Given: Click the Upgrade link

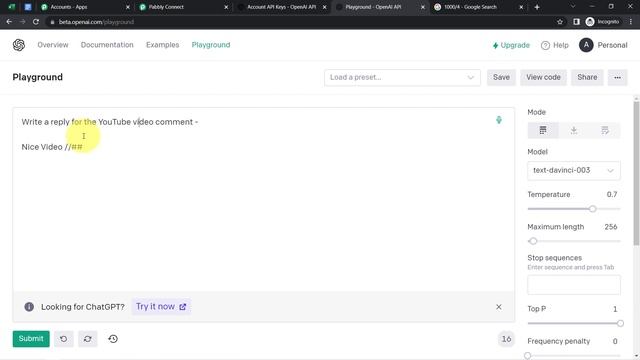Looking at the screenshot, I should (511, 45).
